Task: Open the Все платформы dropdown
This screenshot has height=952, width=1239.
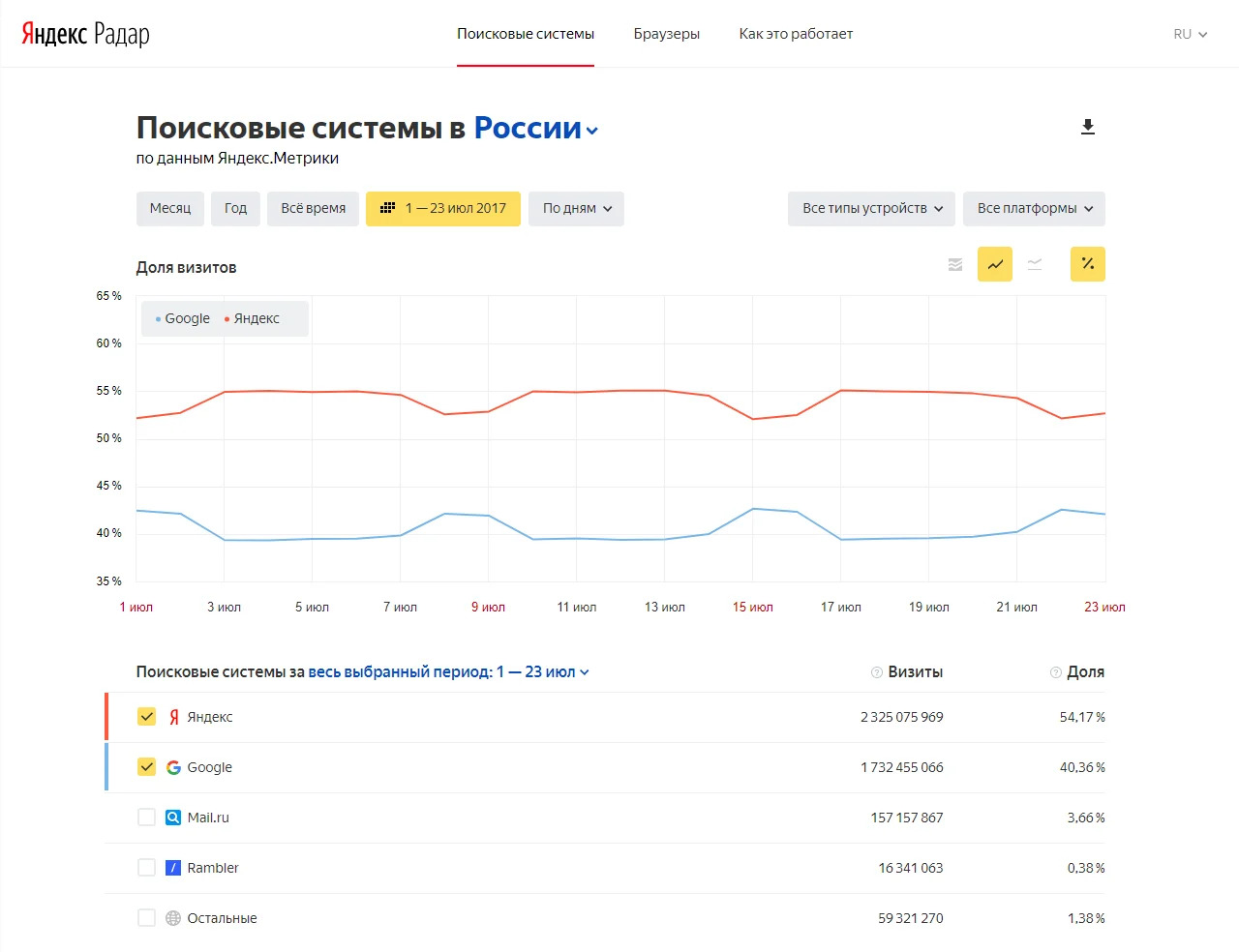Action: click(x=1034, y=208)
